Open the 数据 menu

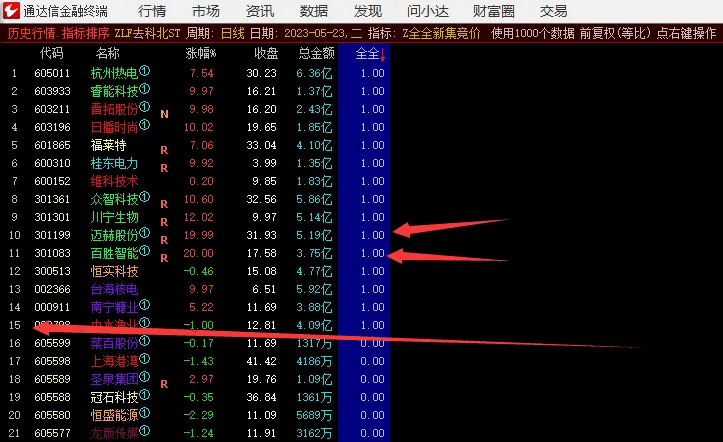[x=314, y=11]
